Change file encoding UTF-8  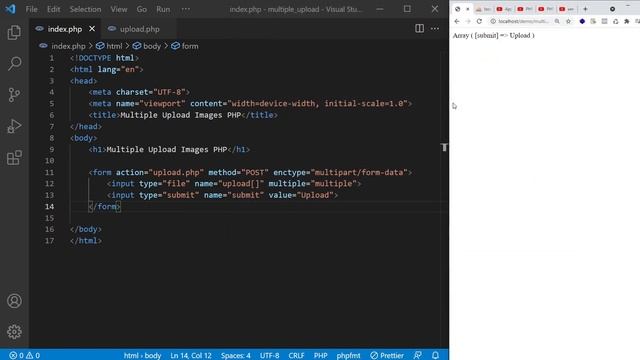coord(269,355)
